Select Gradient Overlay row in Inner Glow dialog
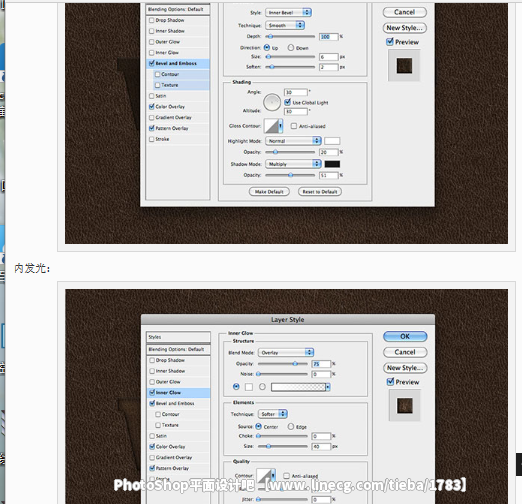Image resolution: width=522 pixels, height=504 pixels. 178,457
